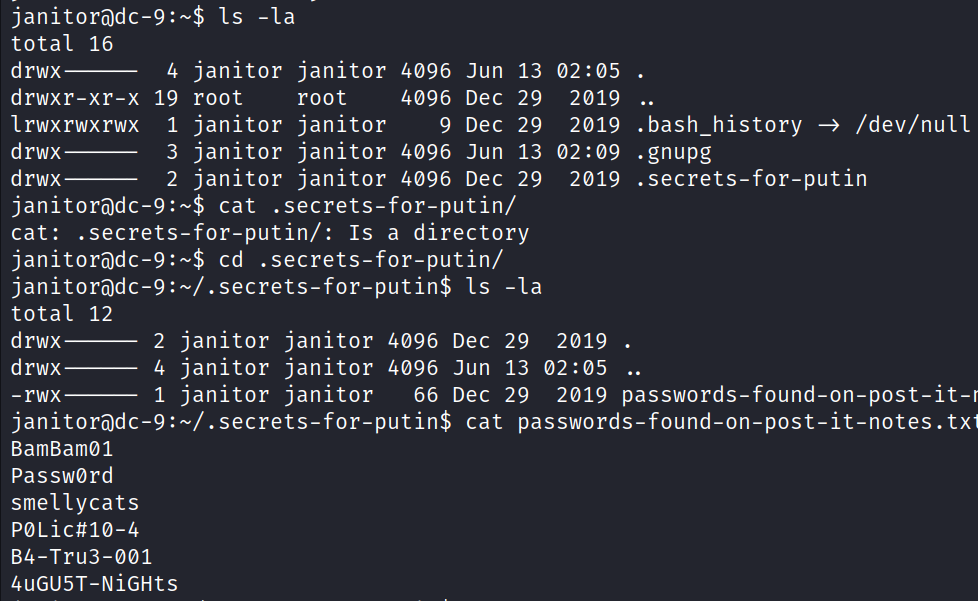Click the P0Lic#10-4 password line
Image resolution: width=978 pixels, height=601 pixels.
point(75,530)
